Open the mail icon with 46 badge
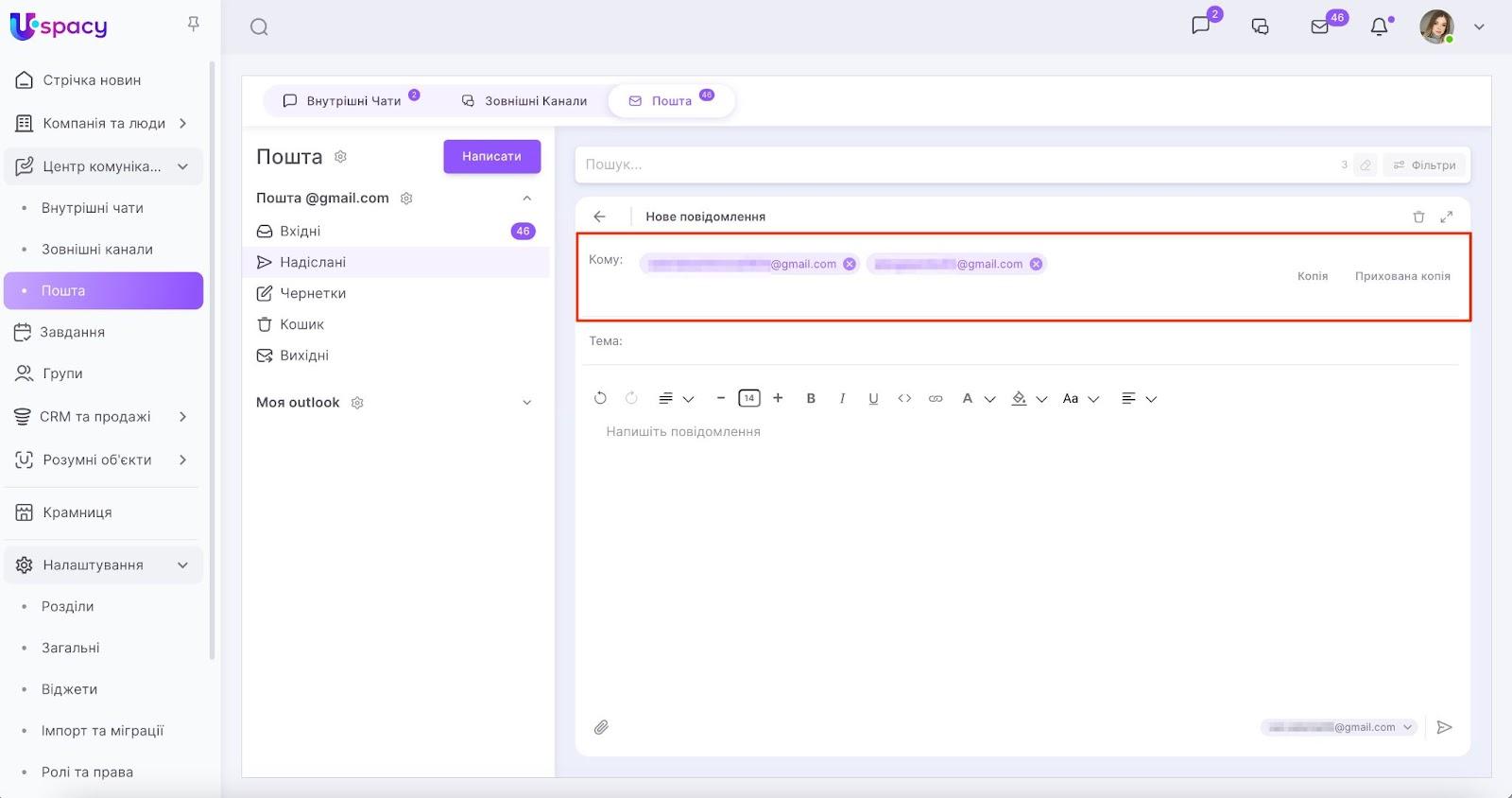The image size is (1512, 798). pyautogui.click(x=1320, y=26)
